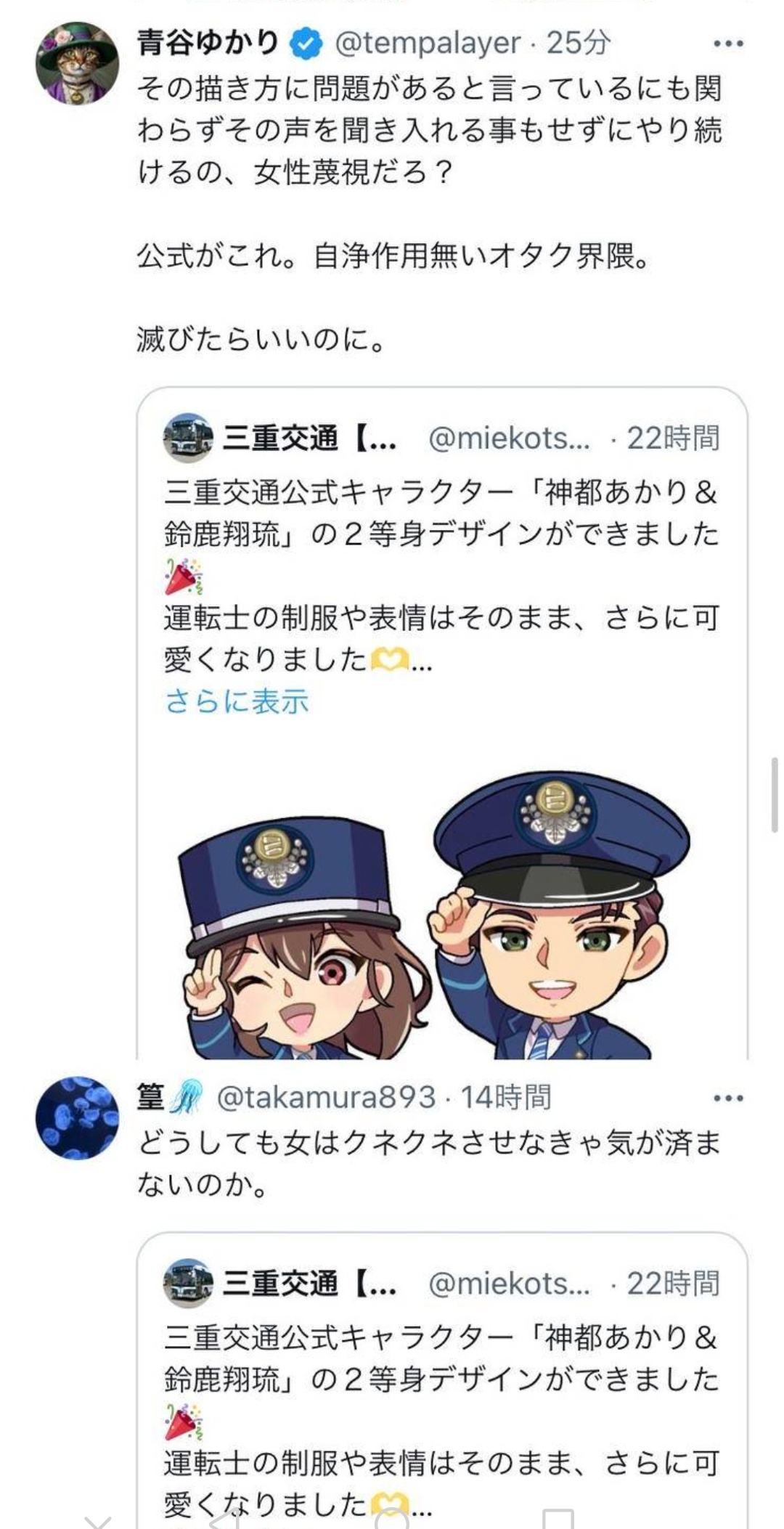The width and height of the screenshot is (784, 1529).
Task: Open the winking girl character illustration
Action: click(x=305, y=937)
